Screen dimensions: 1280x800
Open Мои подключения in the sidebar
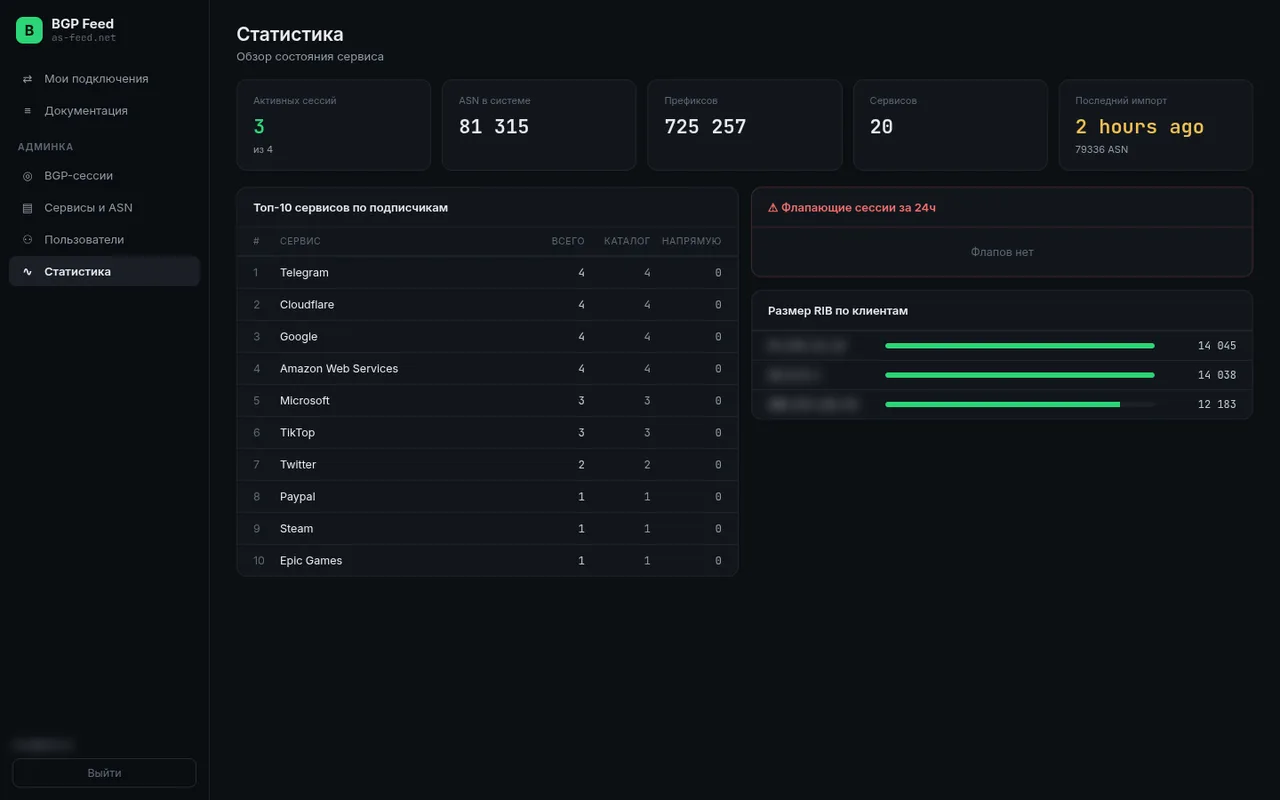coord(104,79)
